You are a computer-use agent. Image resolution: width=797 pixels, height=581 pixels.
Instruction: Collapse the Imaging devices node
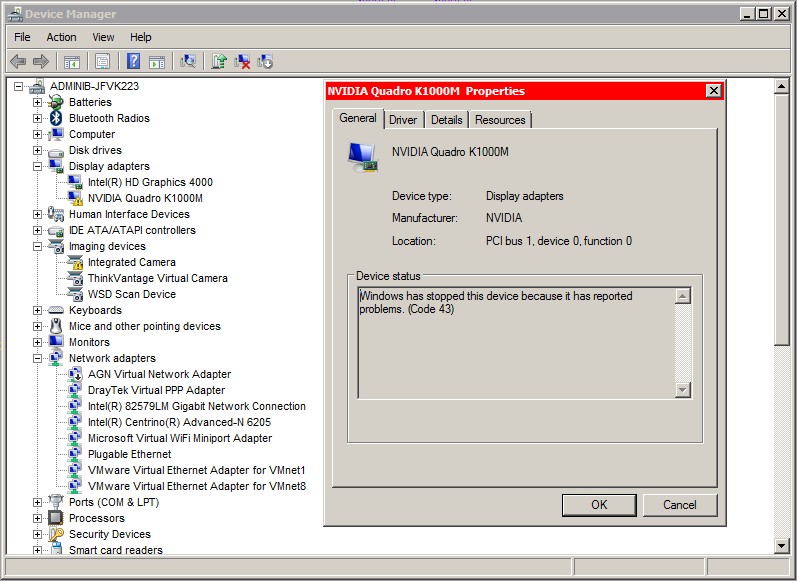click(37, 246)
